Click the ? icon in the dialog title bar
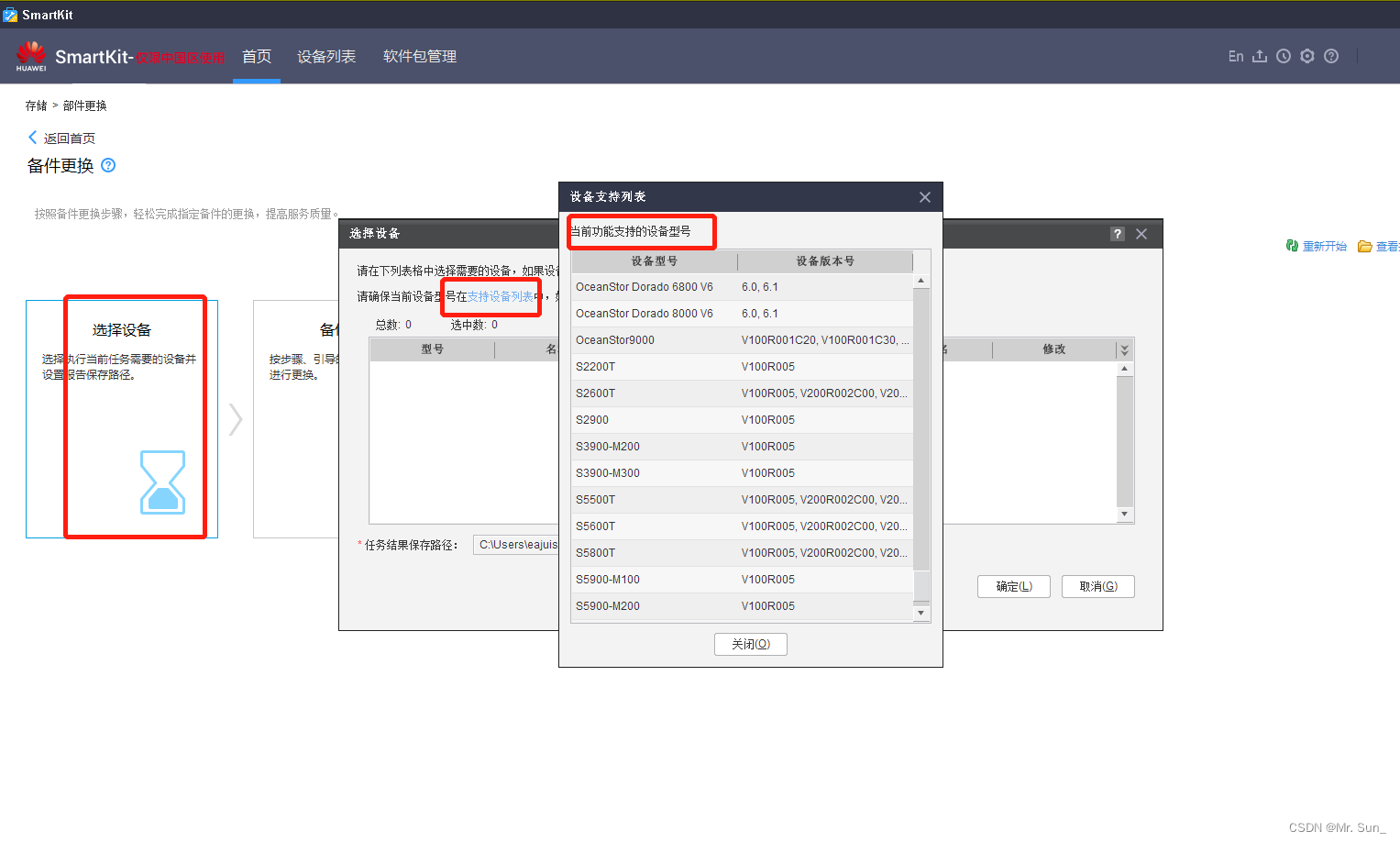The height and width of the screenshot is (842, 1400). click(x=1117, y=234)
